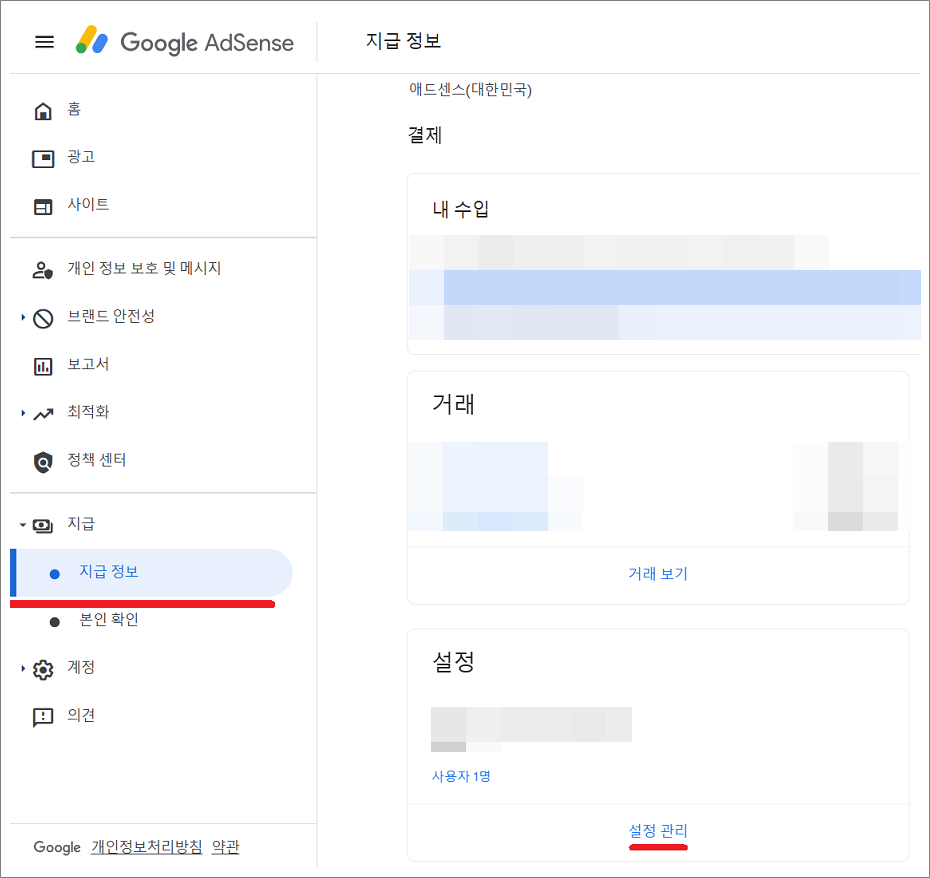Click the 설정 관리 link
The image size is (930, 878).
[657, 833]
